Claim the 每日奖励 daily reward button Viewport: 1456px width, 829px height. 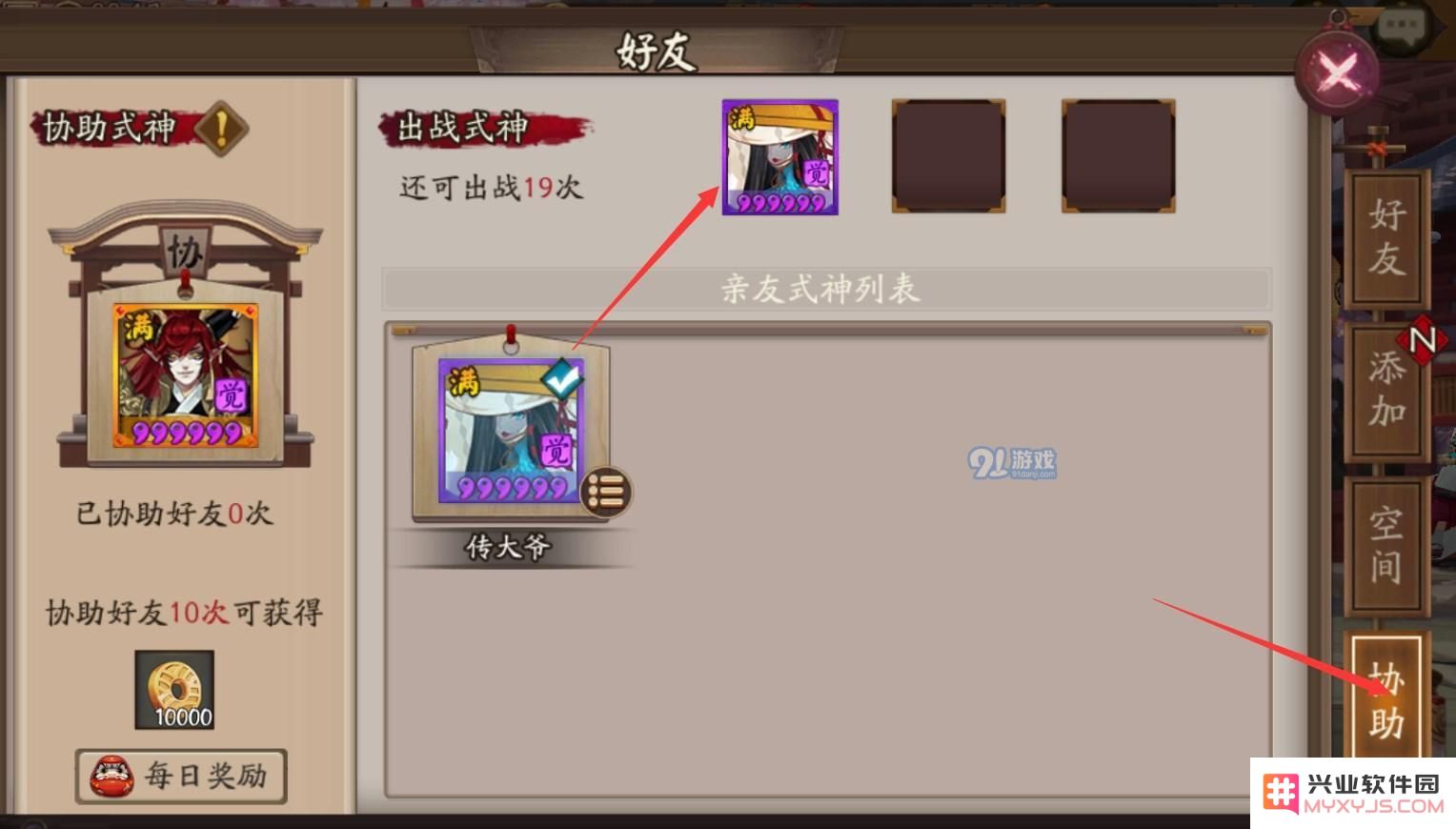pyautogui.click(x=181, y=776)
